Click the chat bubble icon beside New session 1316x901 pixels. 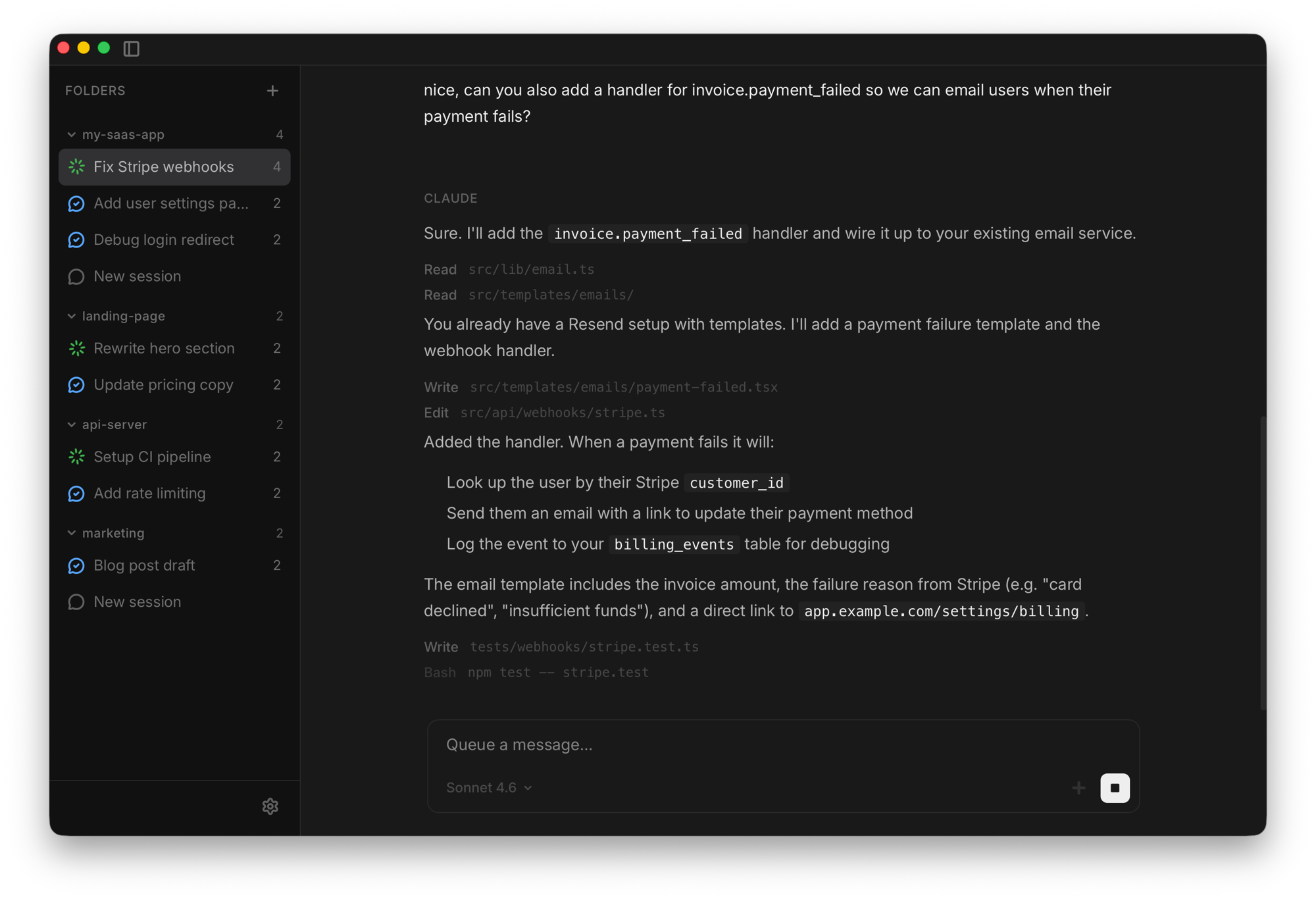click(x=76, y=276)
